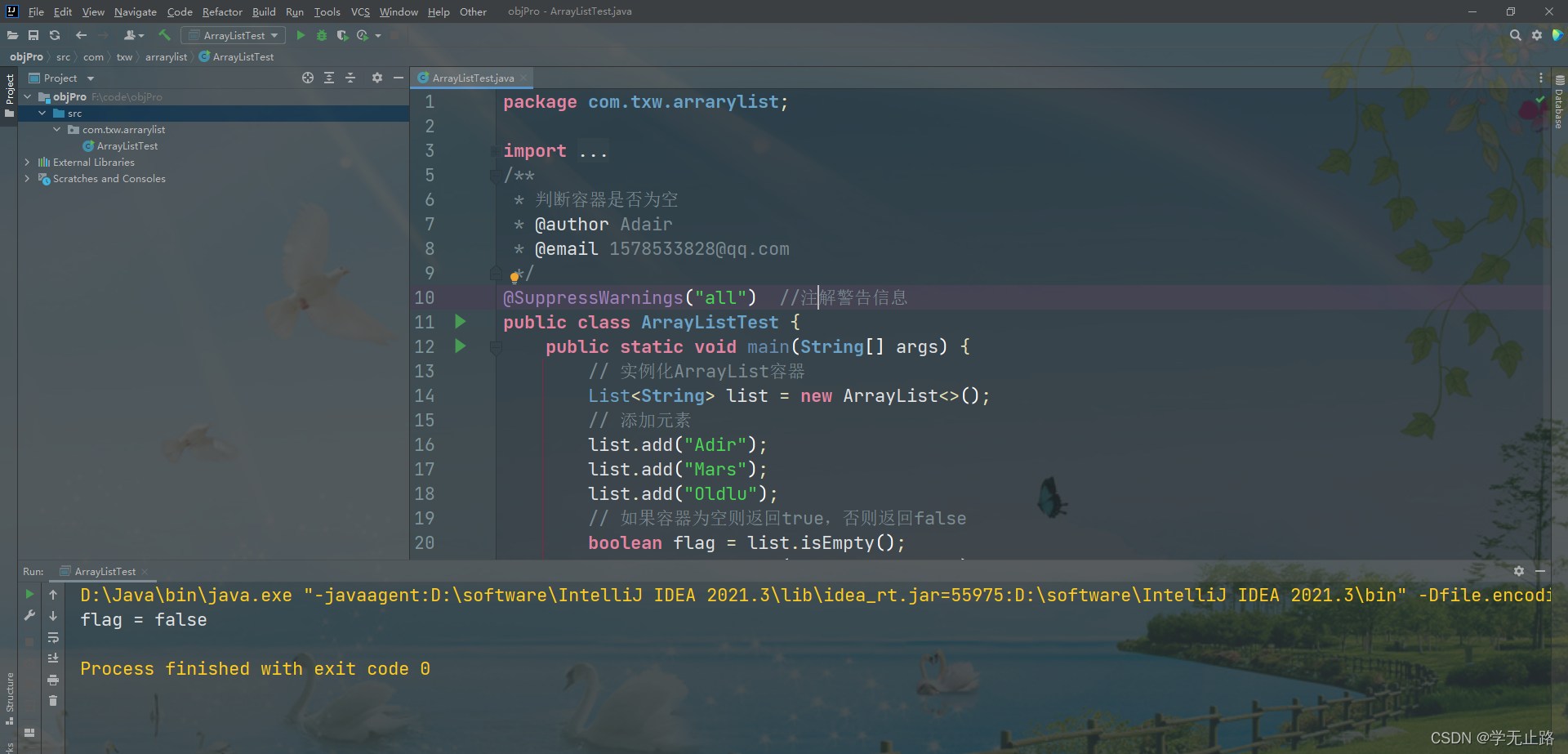
Task: Fold the import block on line 3
Action: [x=495, y=151]
